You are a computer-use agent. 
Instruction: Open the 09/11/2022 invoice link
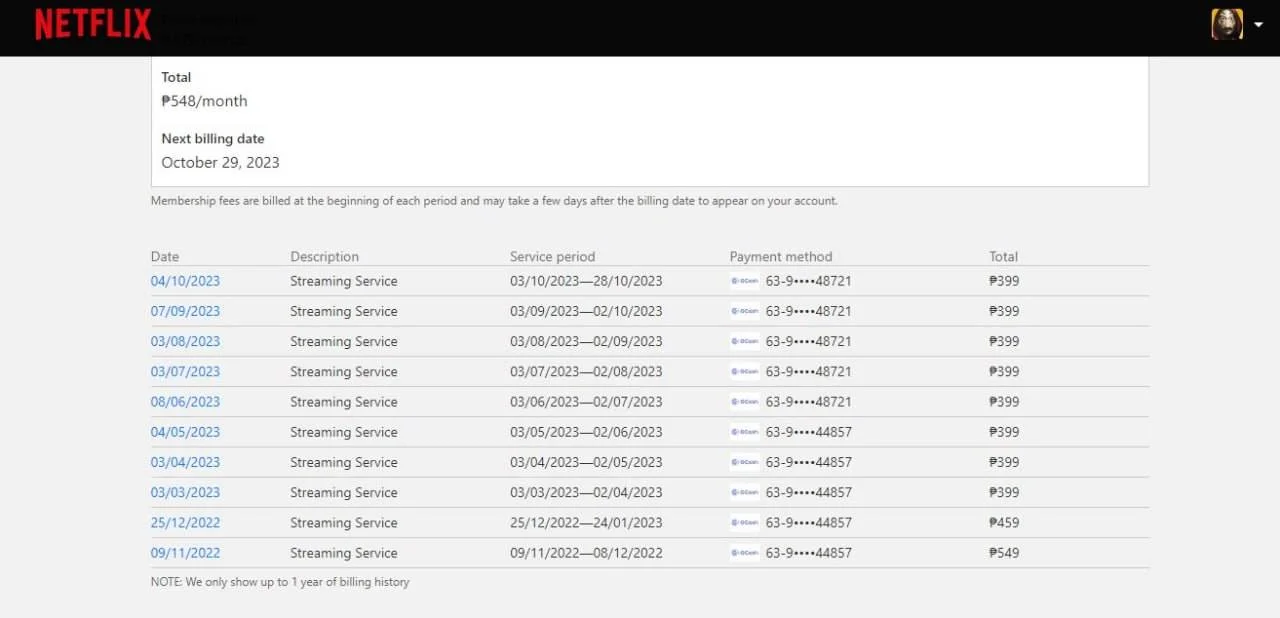(185, 553)
